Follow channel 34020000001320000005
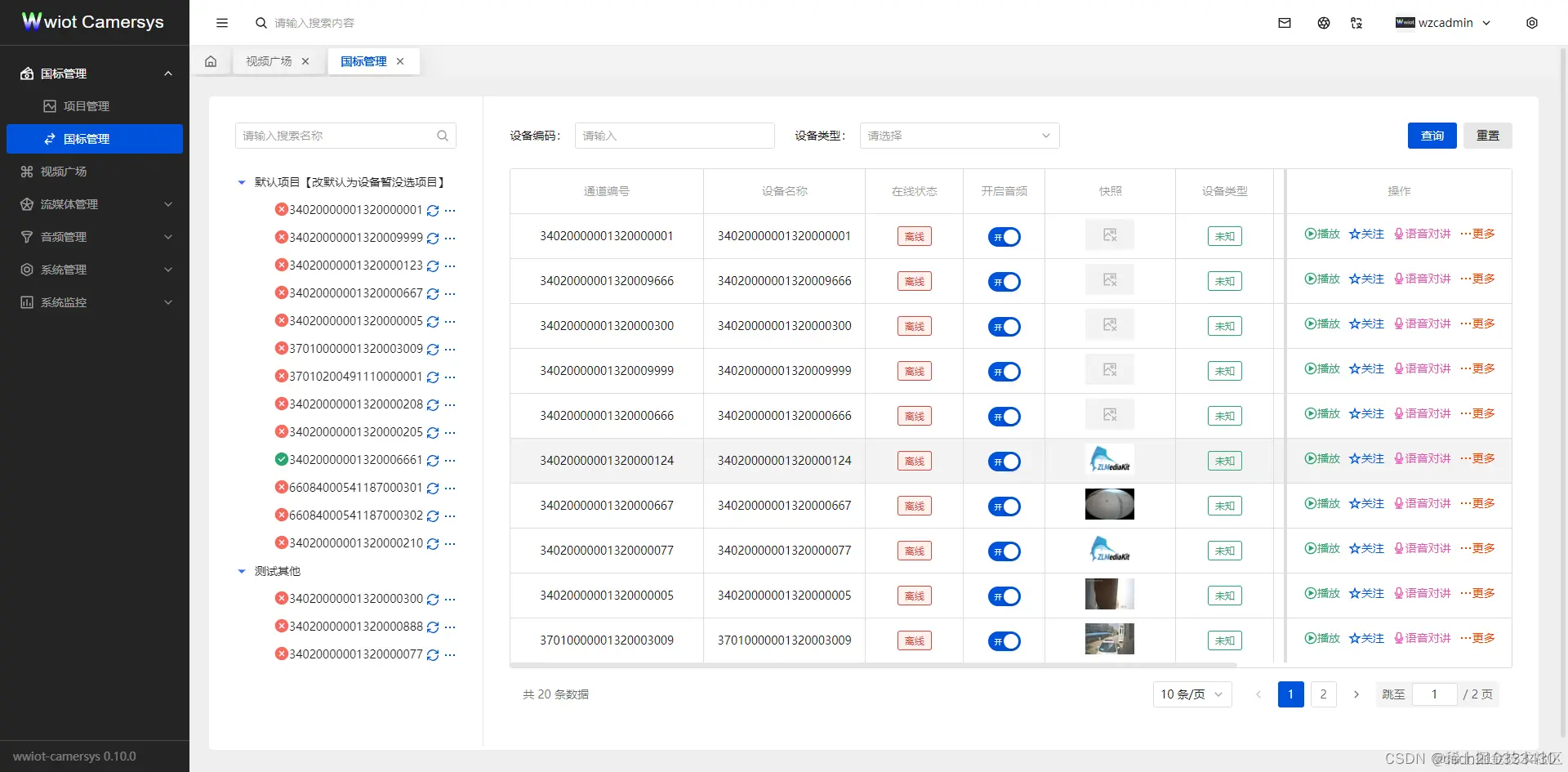The height and width of the screenshot is (772, 1568). 1366,593
